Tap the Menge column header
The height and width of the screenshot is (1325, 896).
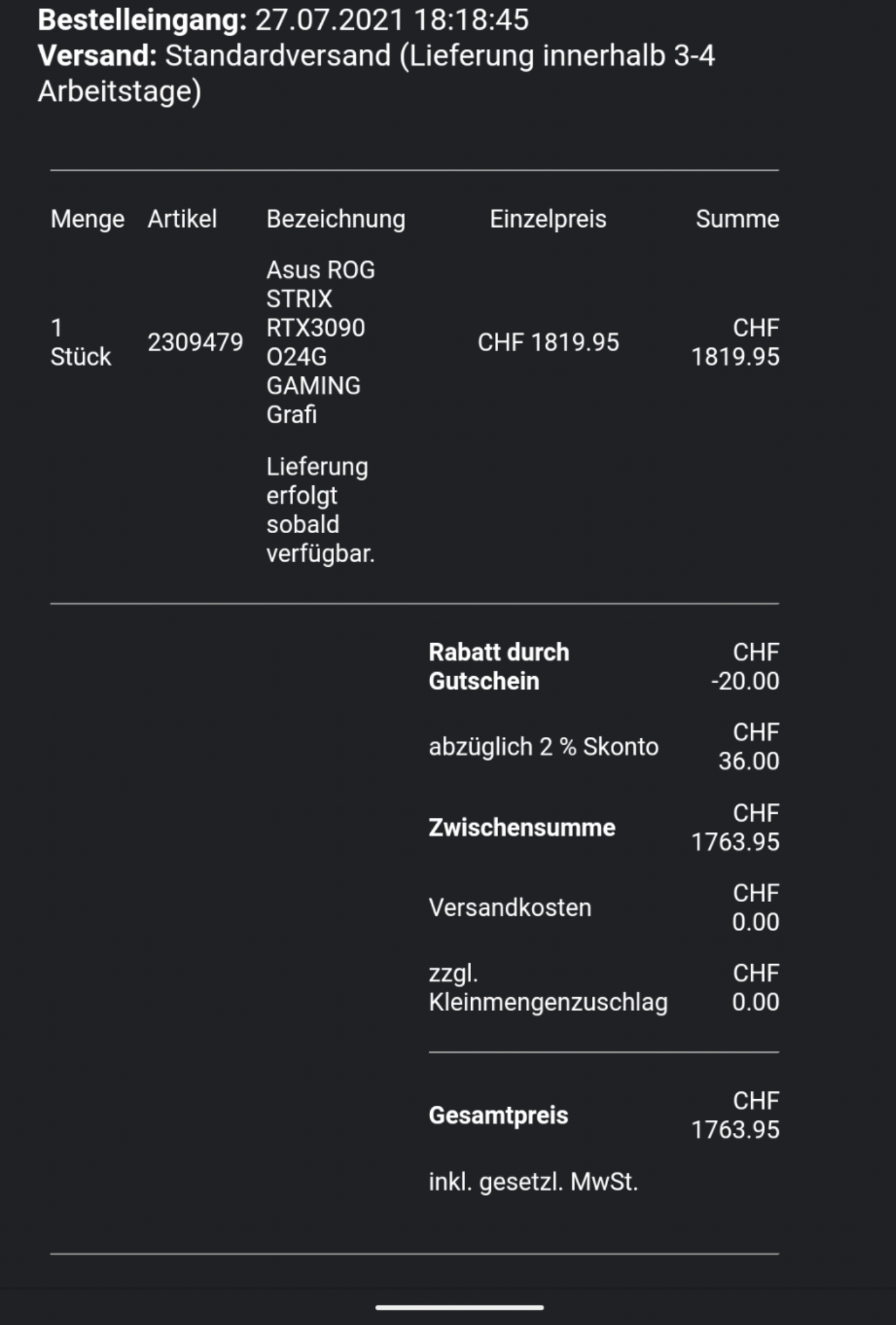point(87,219)
